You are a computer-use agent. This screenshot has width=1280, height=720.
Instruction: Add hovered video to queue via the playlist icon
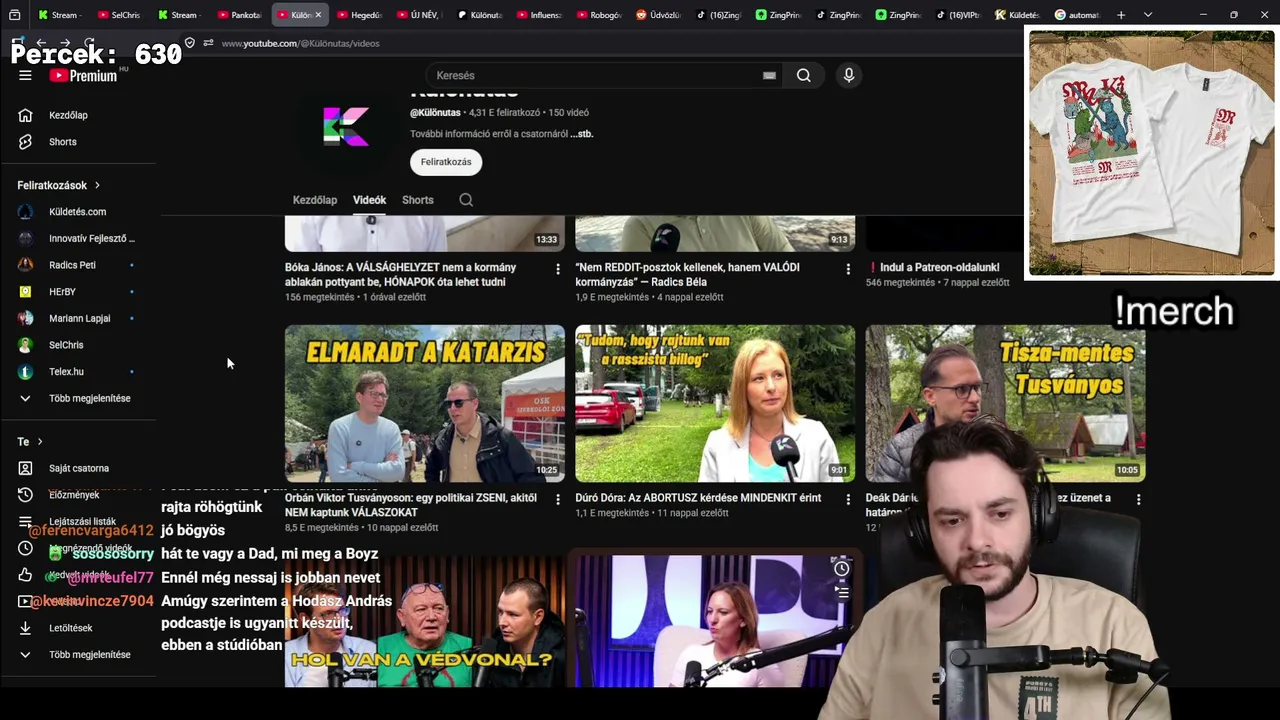(842, 591)
